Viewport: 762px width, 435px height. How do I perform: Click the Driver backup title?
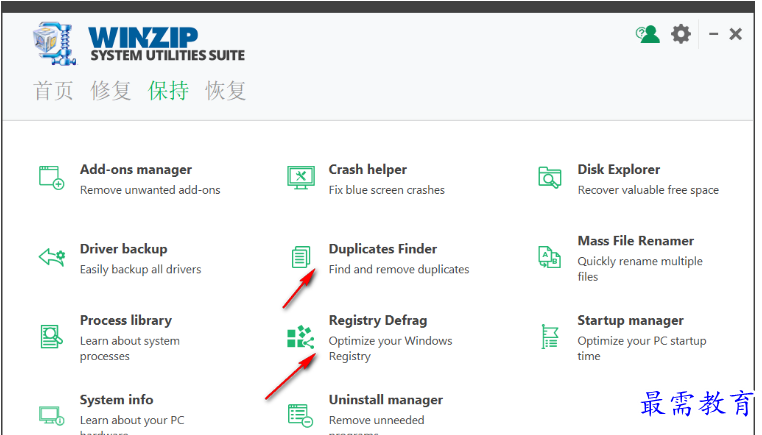[x=123, y=249]
